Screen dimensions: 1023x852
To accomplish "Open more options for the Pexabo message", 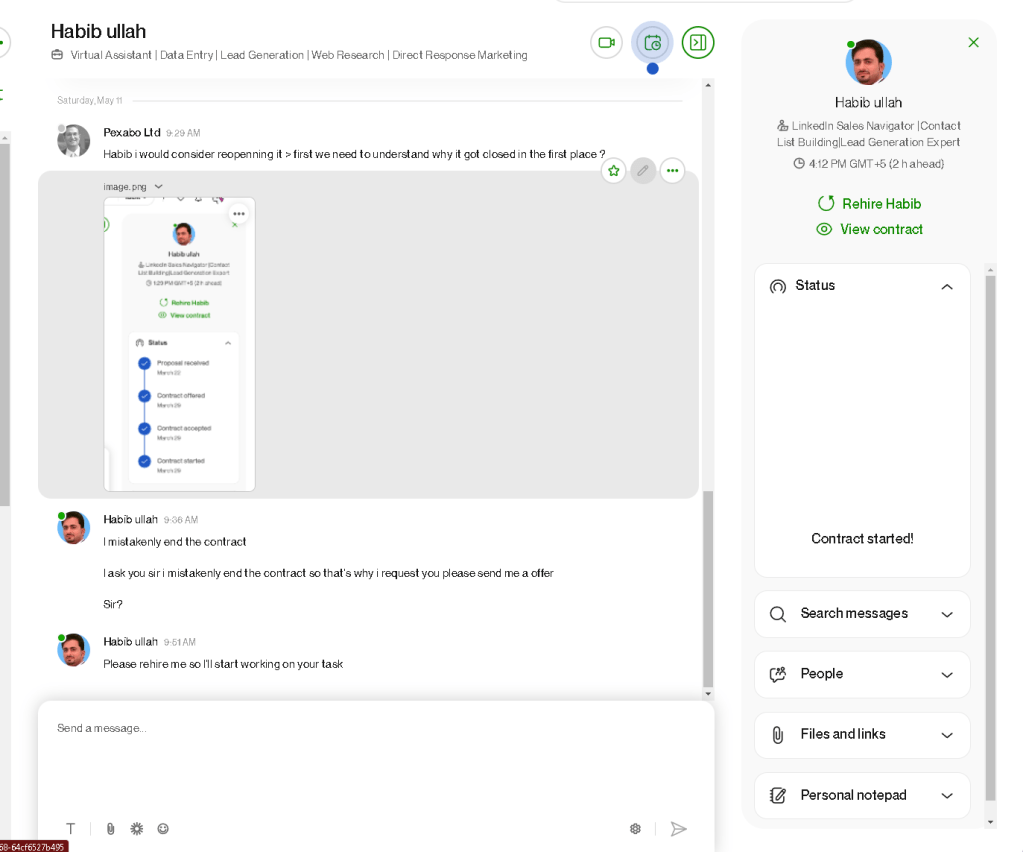I will 673,171.
